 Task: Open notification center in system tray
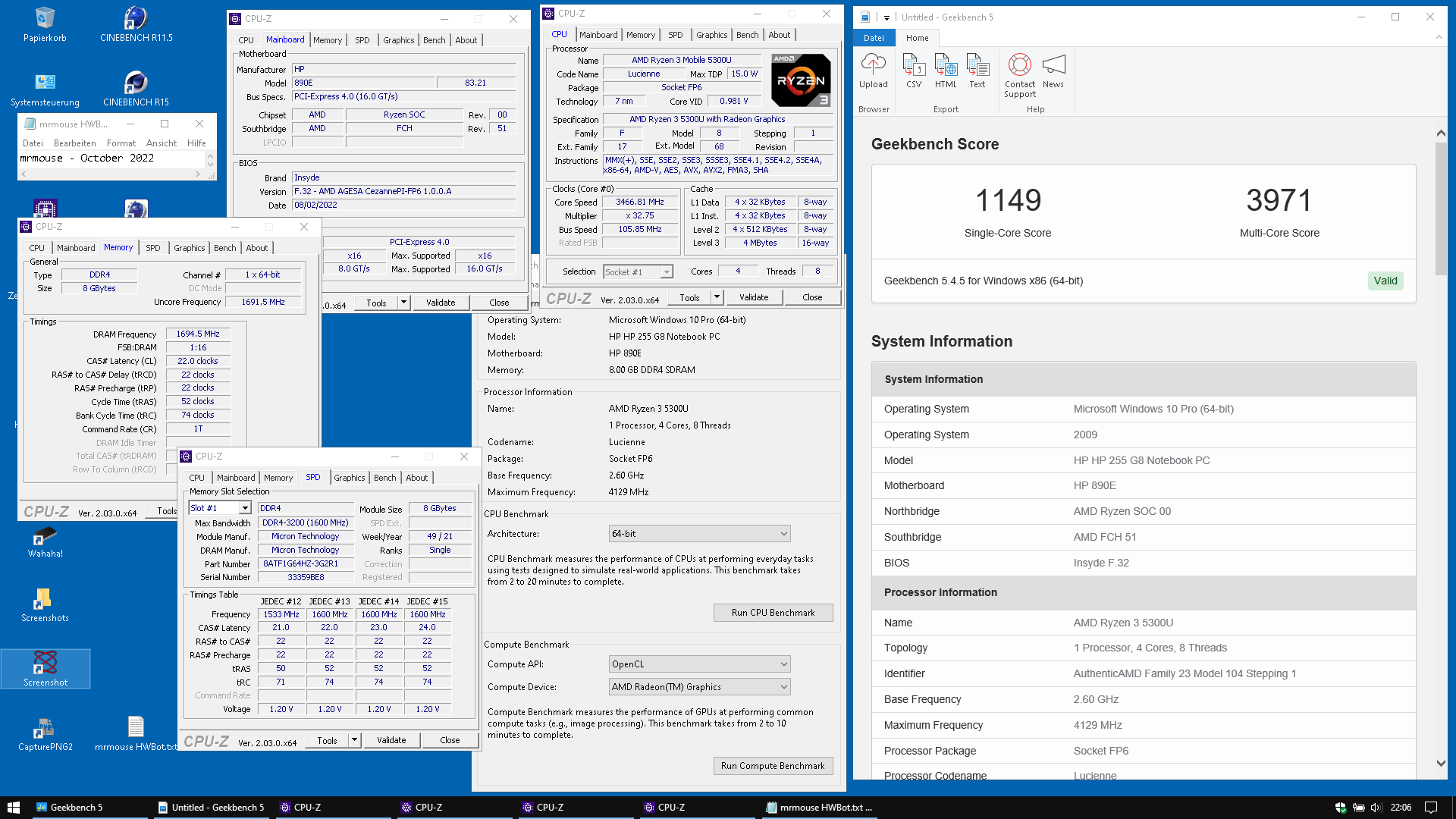tap(1431, 807)
